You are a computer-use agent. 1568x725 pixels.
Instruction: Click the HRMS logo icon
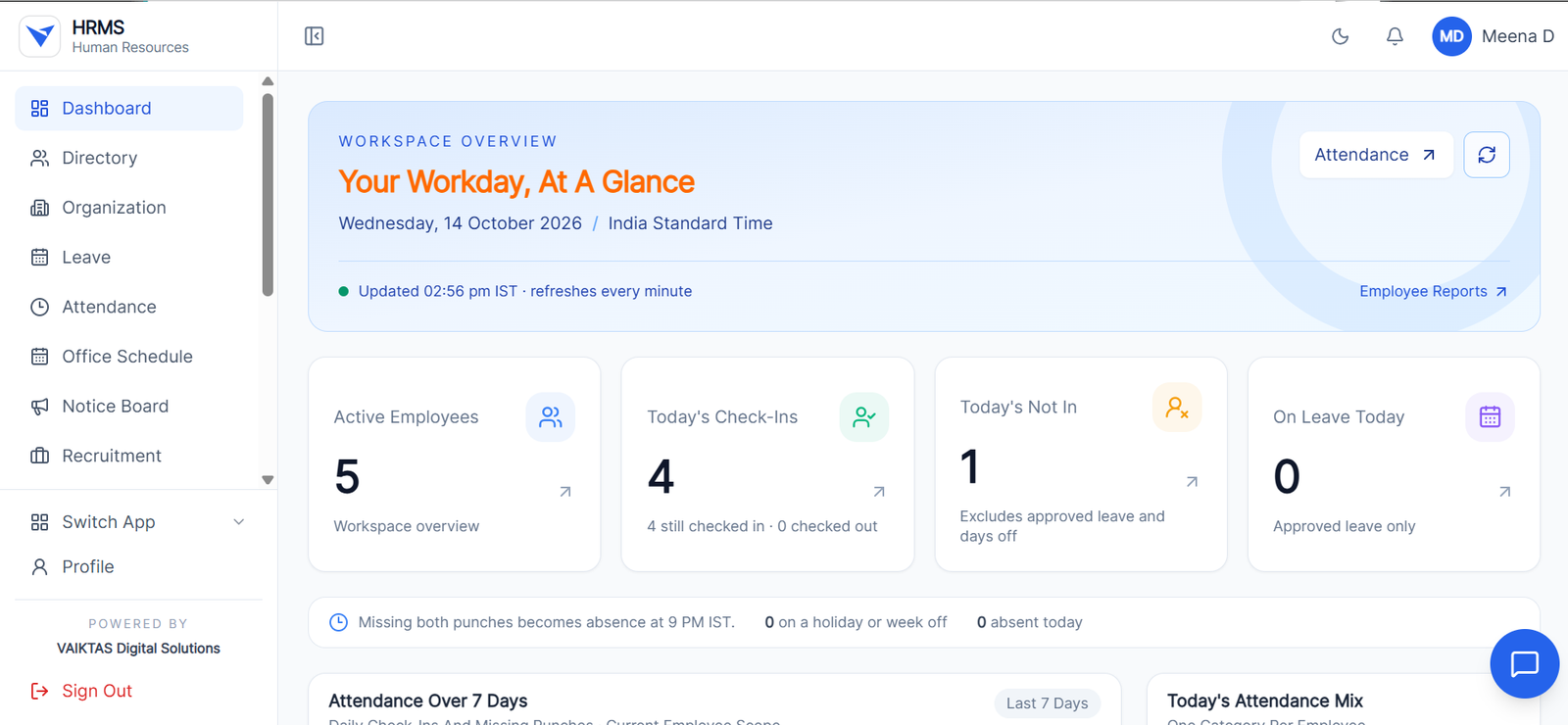point(40,36)
